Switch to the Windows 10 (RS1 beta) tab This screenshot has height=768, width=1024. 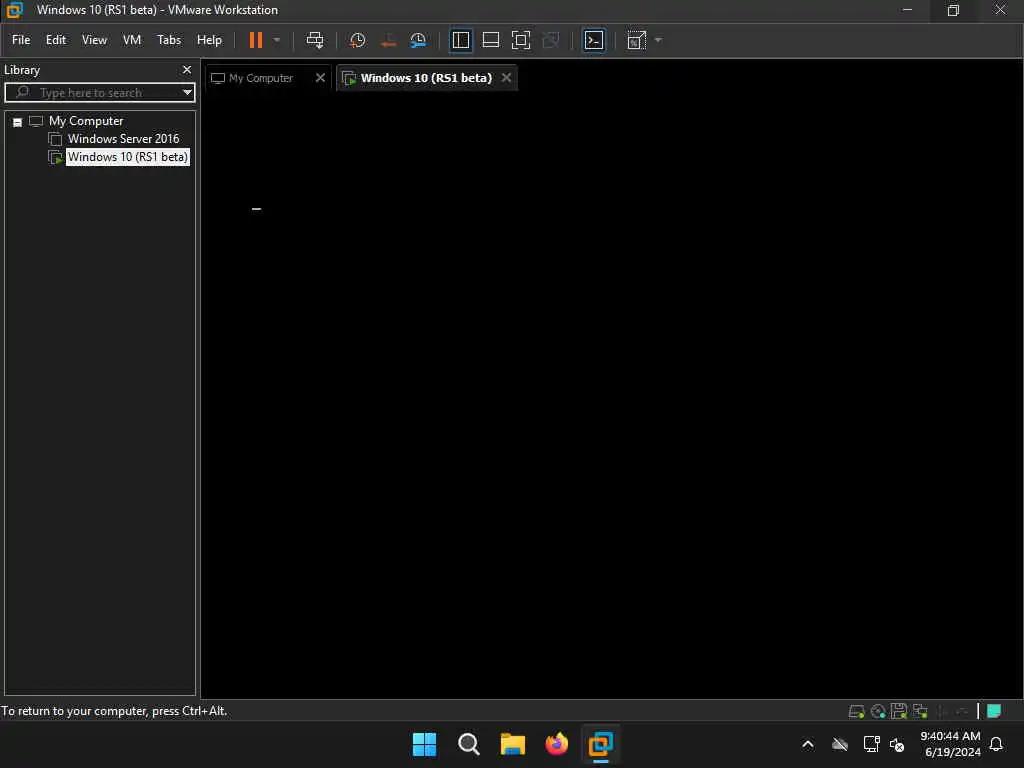coord(426,78)
